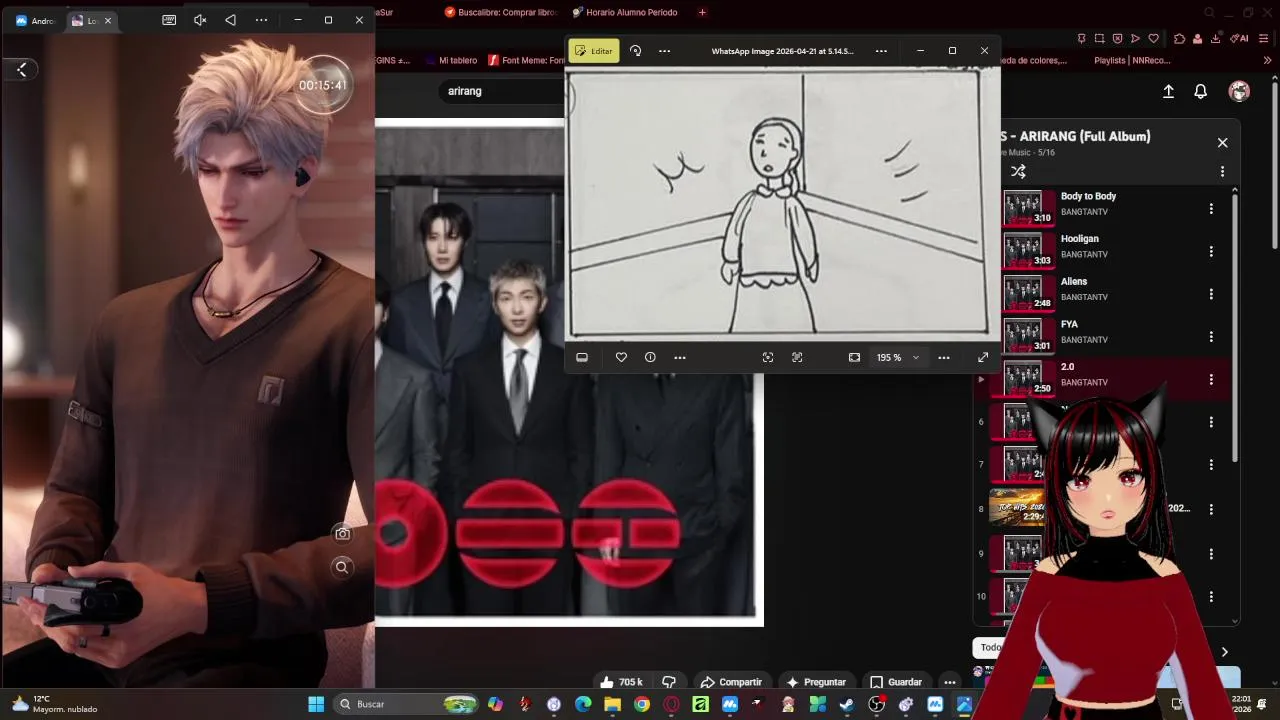Open options for Body to Body track
This screenshot has height=720, width=1280.
point(1211,209)
